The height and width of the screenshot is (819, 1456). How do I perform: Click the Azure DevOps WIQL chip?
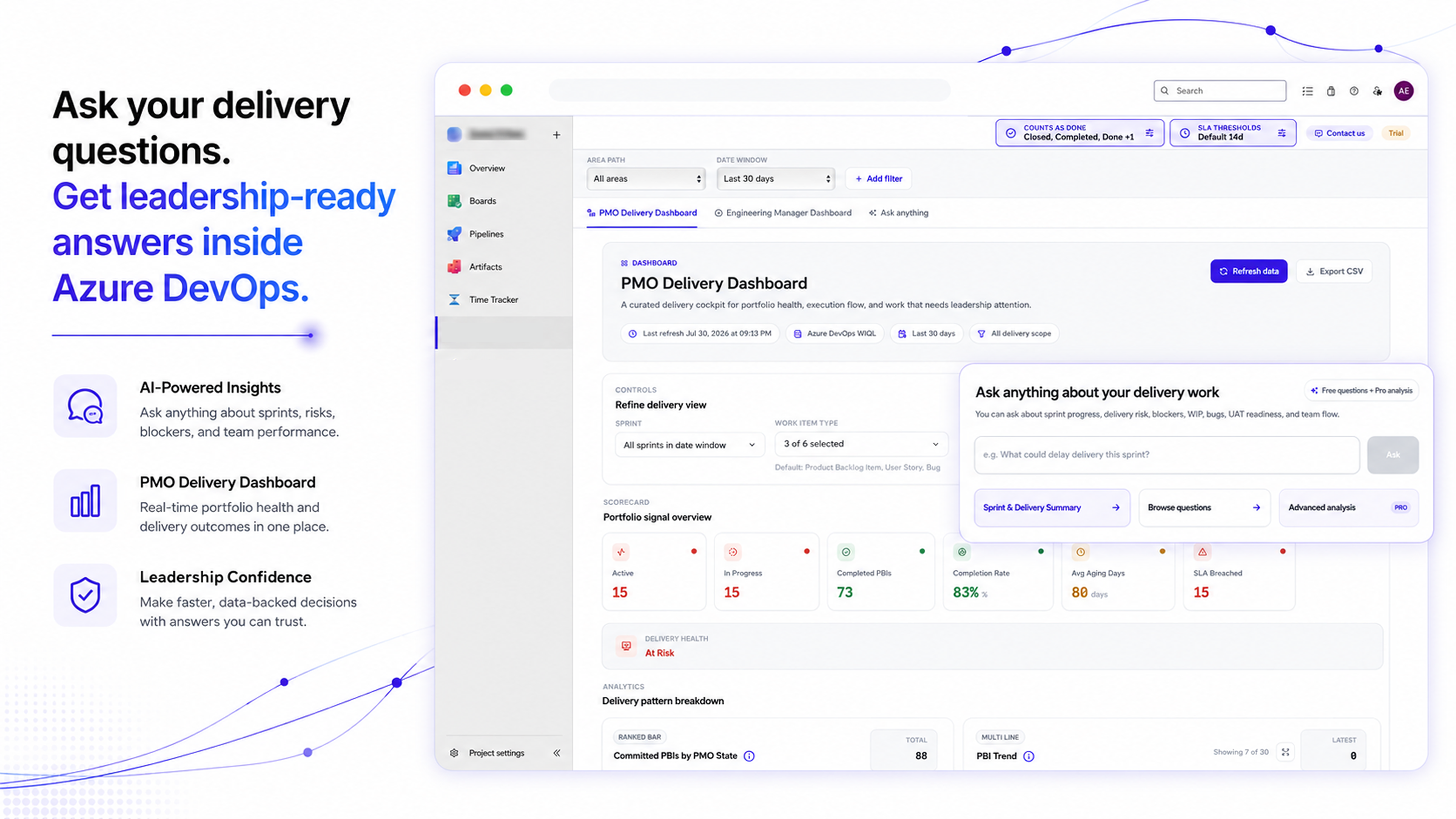(834, 333)
